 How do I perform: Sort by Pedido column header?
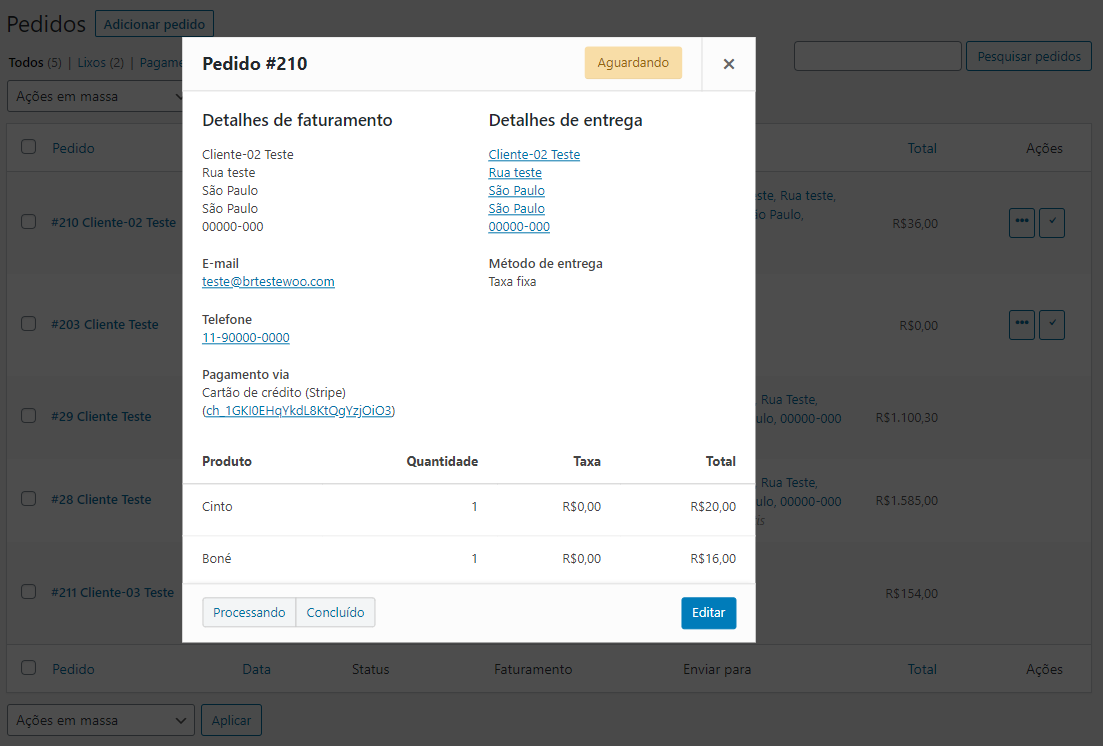click(73, 148)
